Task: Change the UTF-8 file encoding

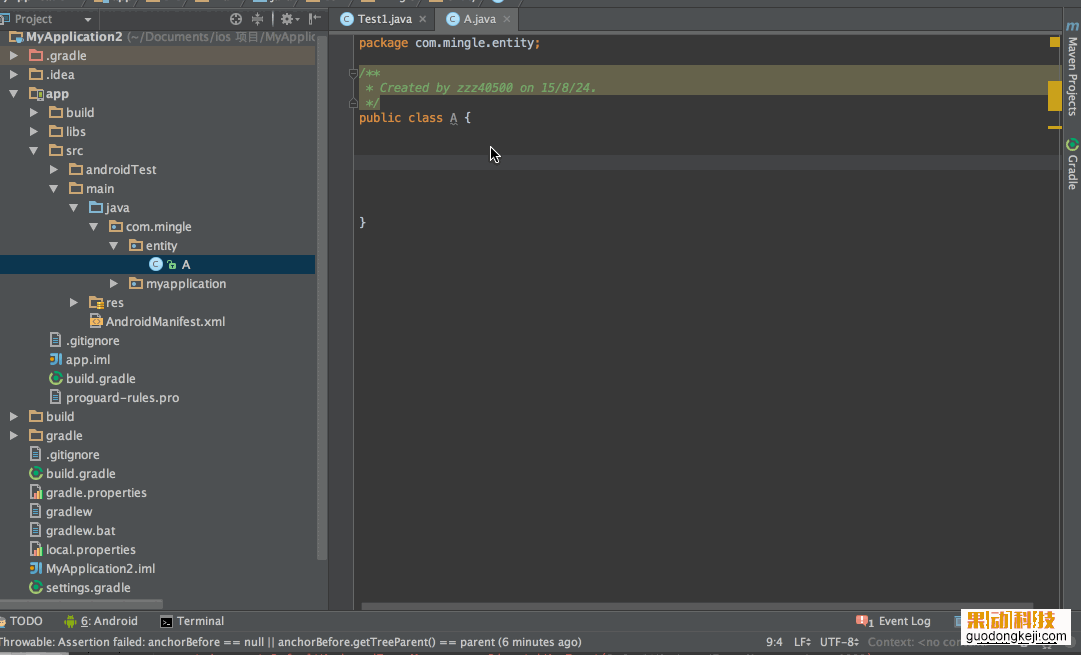Action: click(839, 642)
